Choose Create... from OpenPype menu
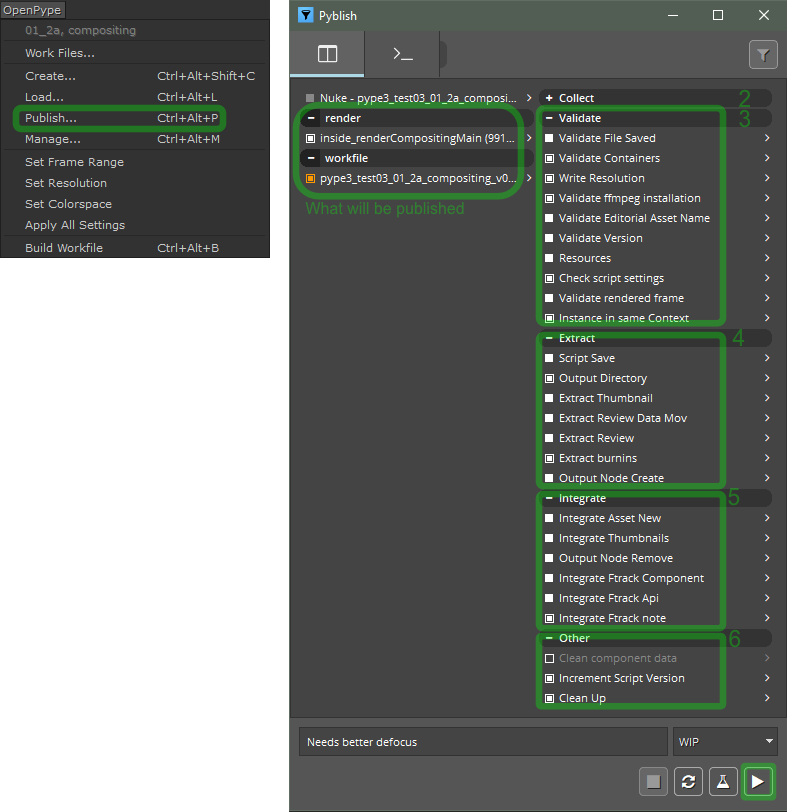 tap(135, 76)
